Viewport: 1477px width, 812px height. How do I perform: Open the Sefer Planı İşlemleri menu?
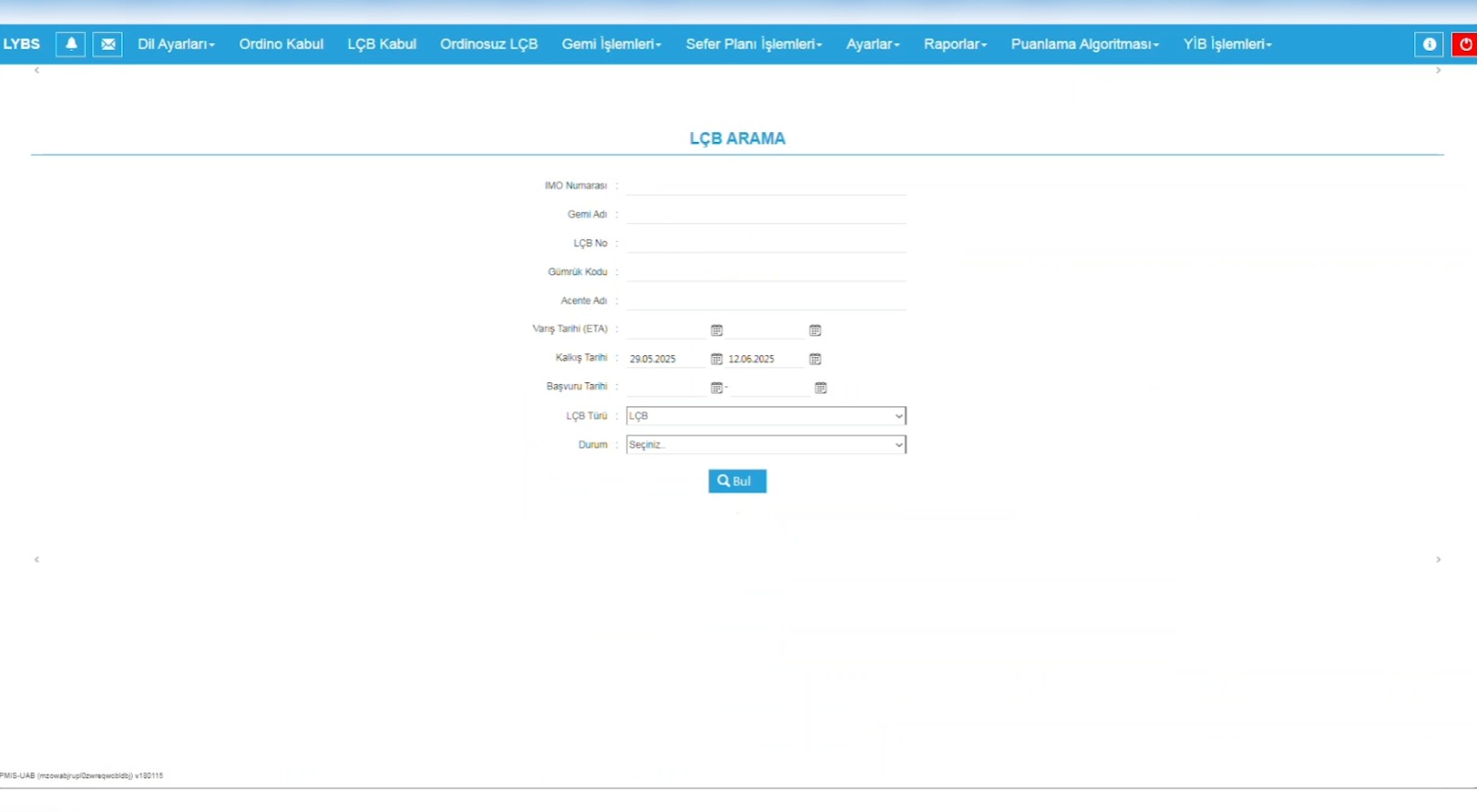pyautogui.click(x=753, y=44)
